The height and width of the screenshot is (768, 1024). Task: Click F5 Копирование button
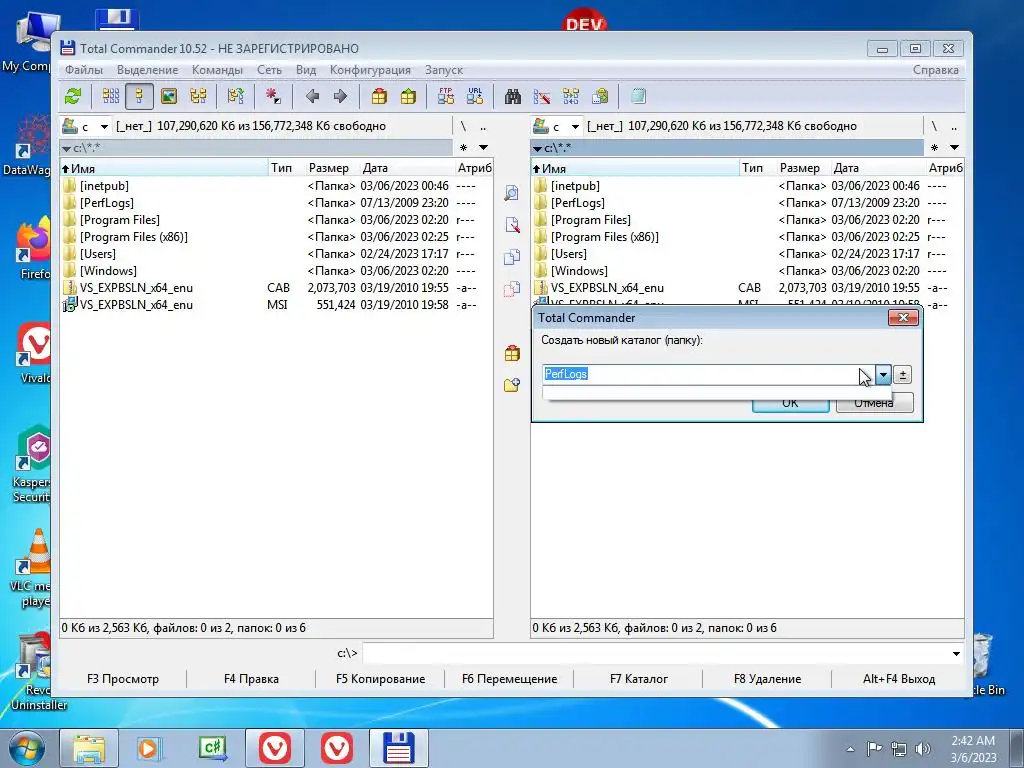pyautogui.click(x=380, y=679)
